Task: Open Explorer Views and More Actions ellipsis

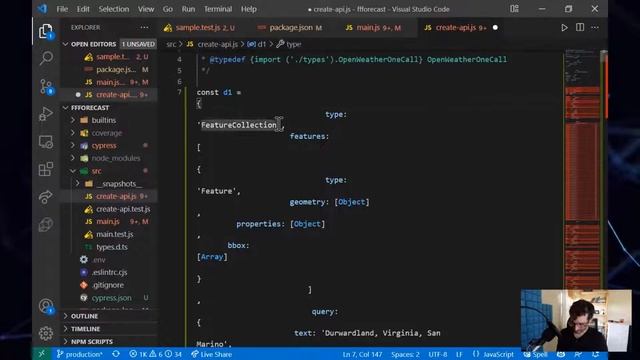Action: coord(144,27)
